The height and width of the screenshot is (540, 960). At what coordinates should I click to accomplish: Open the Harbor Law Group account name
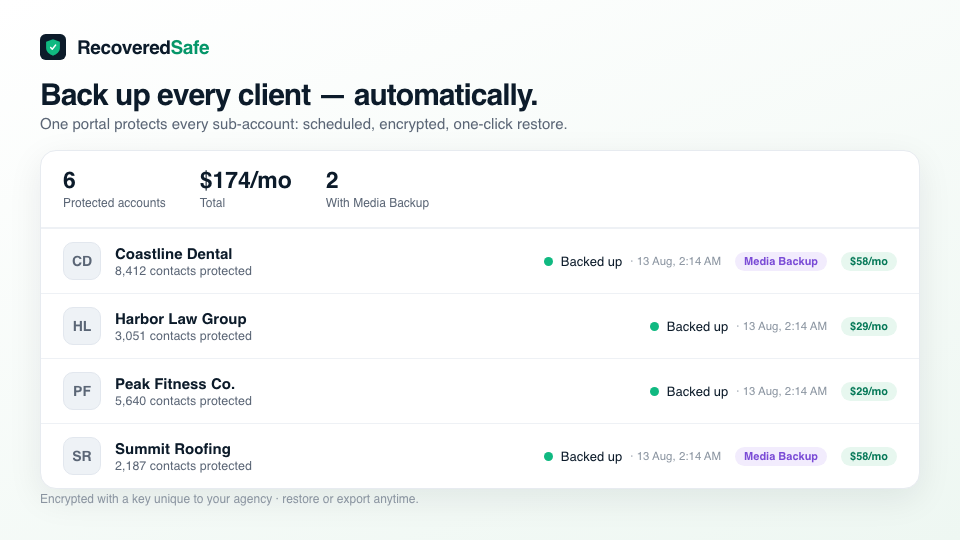tap(181, 318)
